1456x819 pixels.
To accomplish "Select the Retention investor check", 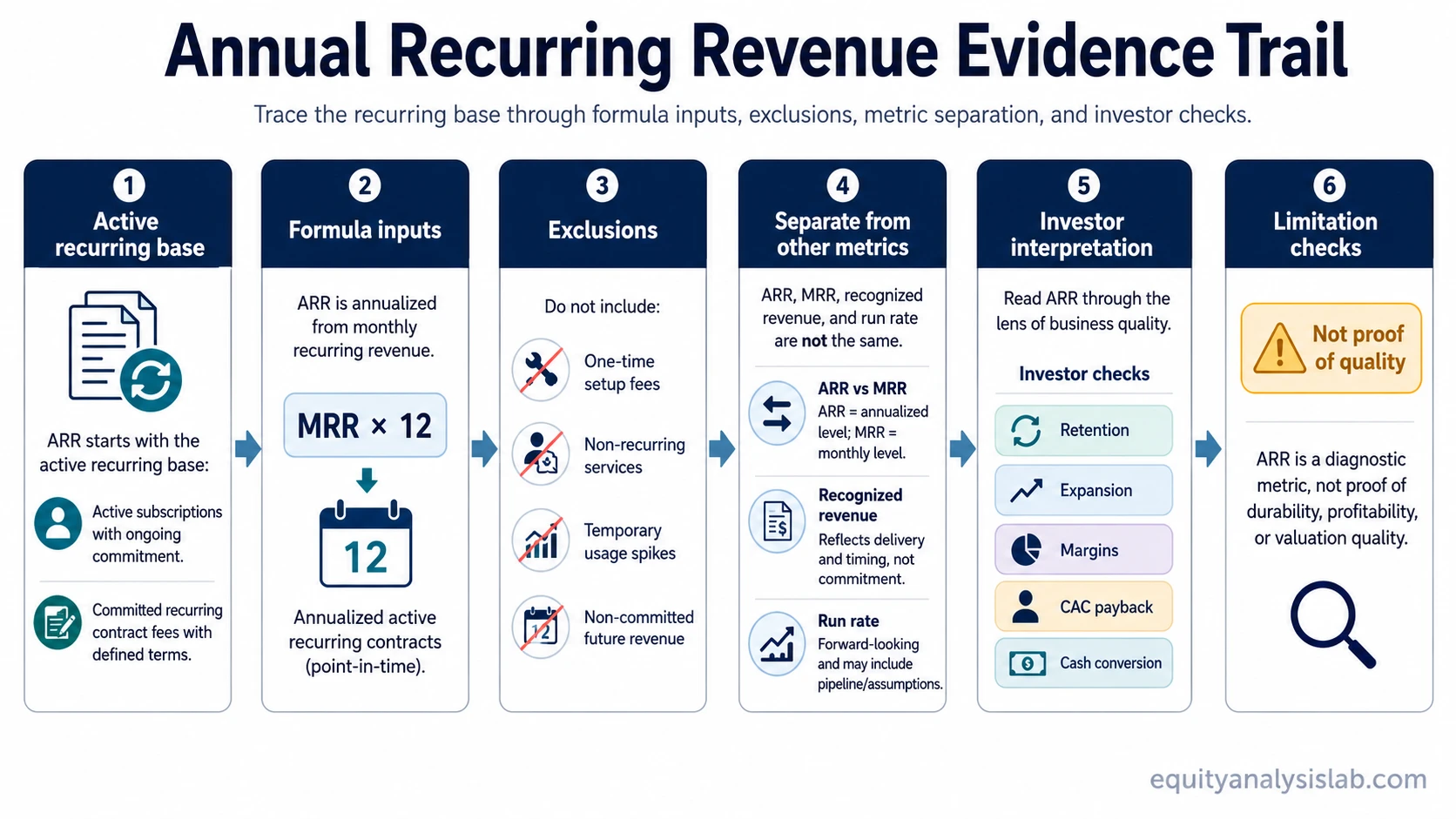I will 1083,431.
